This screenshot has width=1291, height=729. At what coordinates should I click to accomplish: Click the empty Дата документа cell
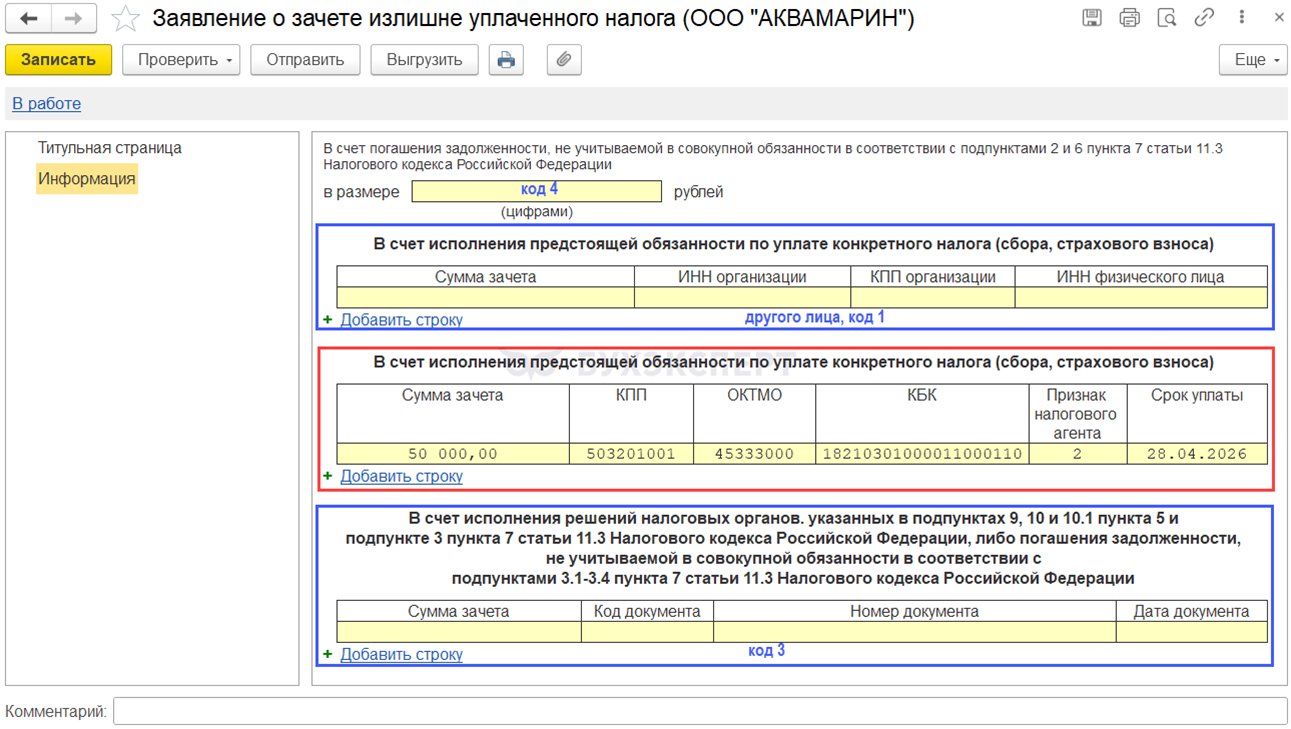pos(1192,631)
